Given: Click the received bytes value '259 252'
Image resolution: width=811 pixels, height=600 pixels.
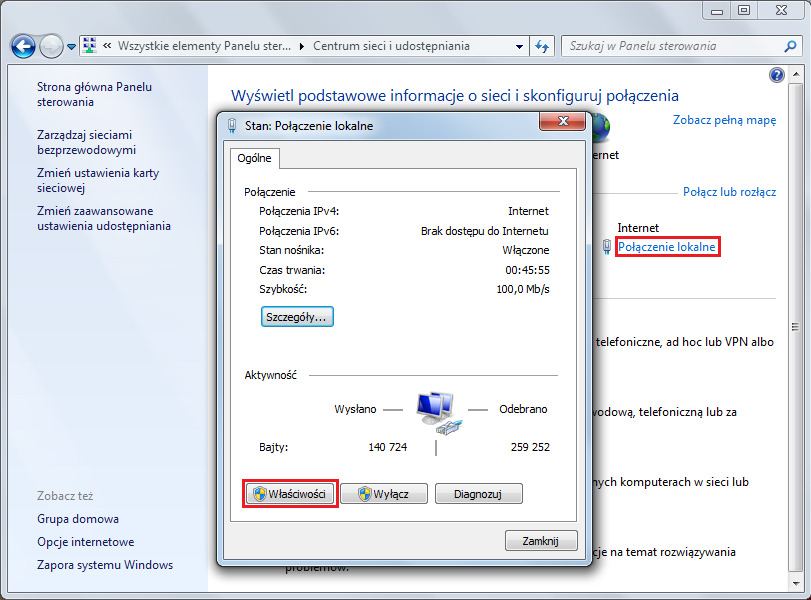Looking at the screenshot, I should [x=530, y=447].
